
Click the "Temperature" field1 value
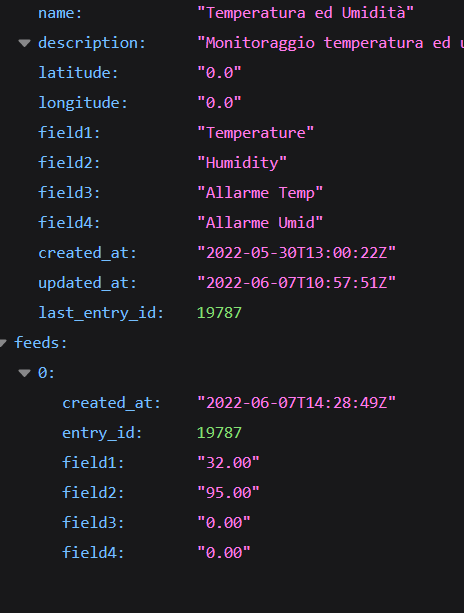coord(255,133)
